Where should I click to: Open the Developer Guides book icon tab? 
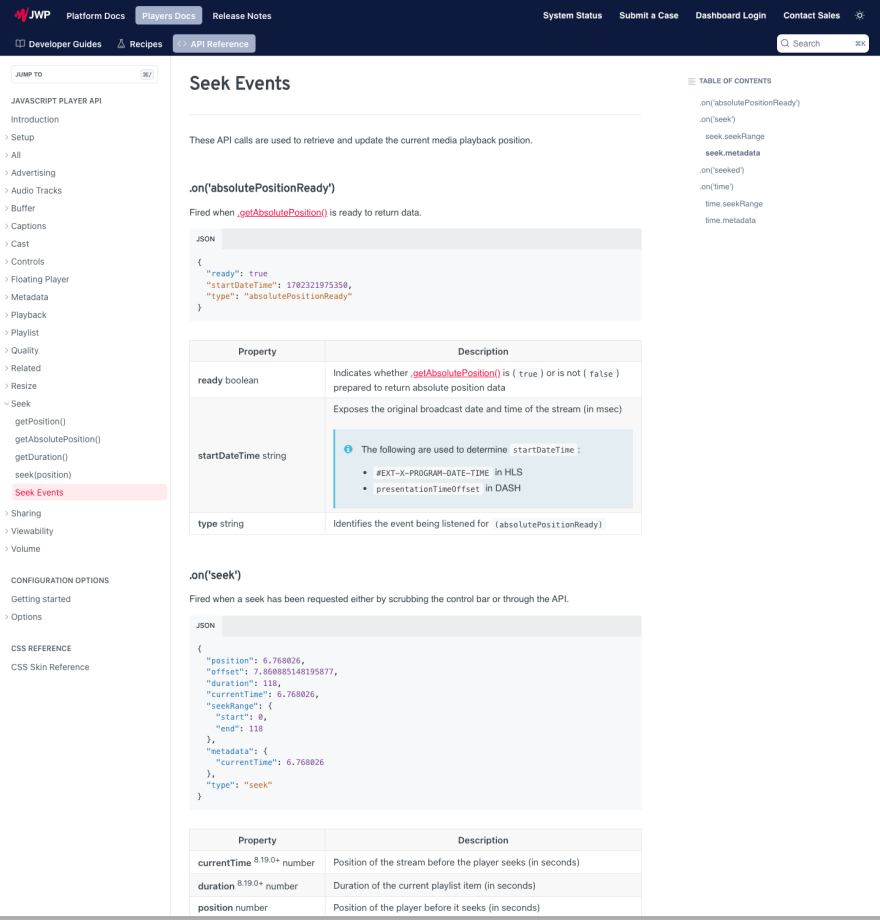point(20,44)
